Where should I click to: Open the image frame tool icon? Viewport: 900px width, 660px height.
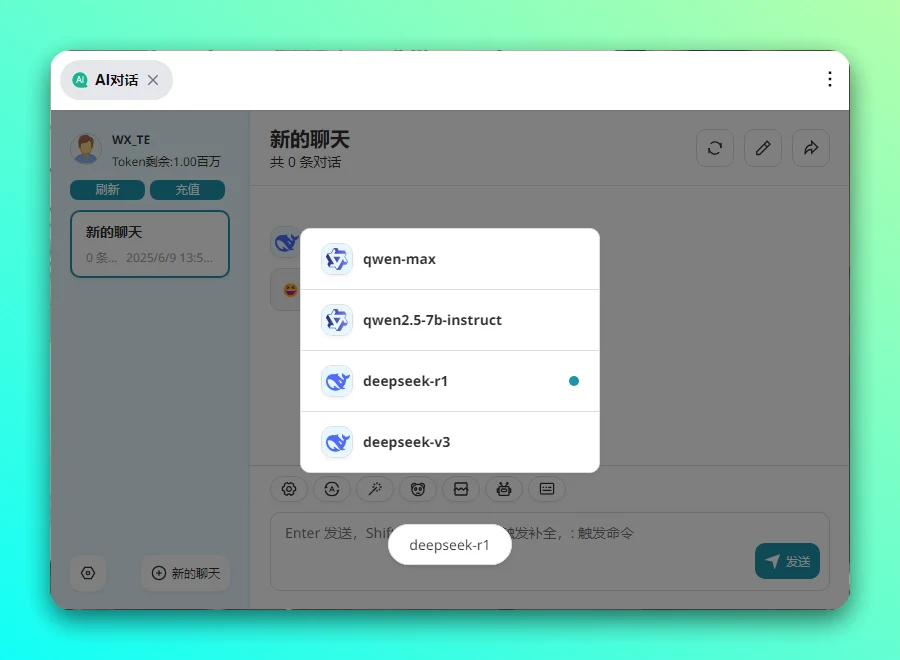[x=461, y=489]
